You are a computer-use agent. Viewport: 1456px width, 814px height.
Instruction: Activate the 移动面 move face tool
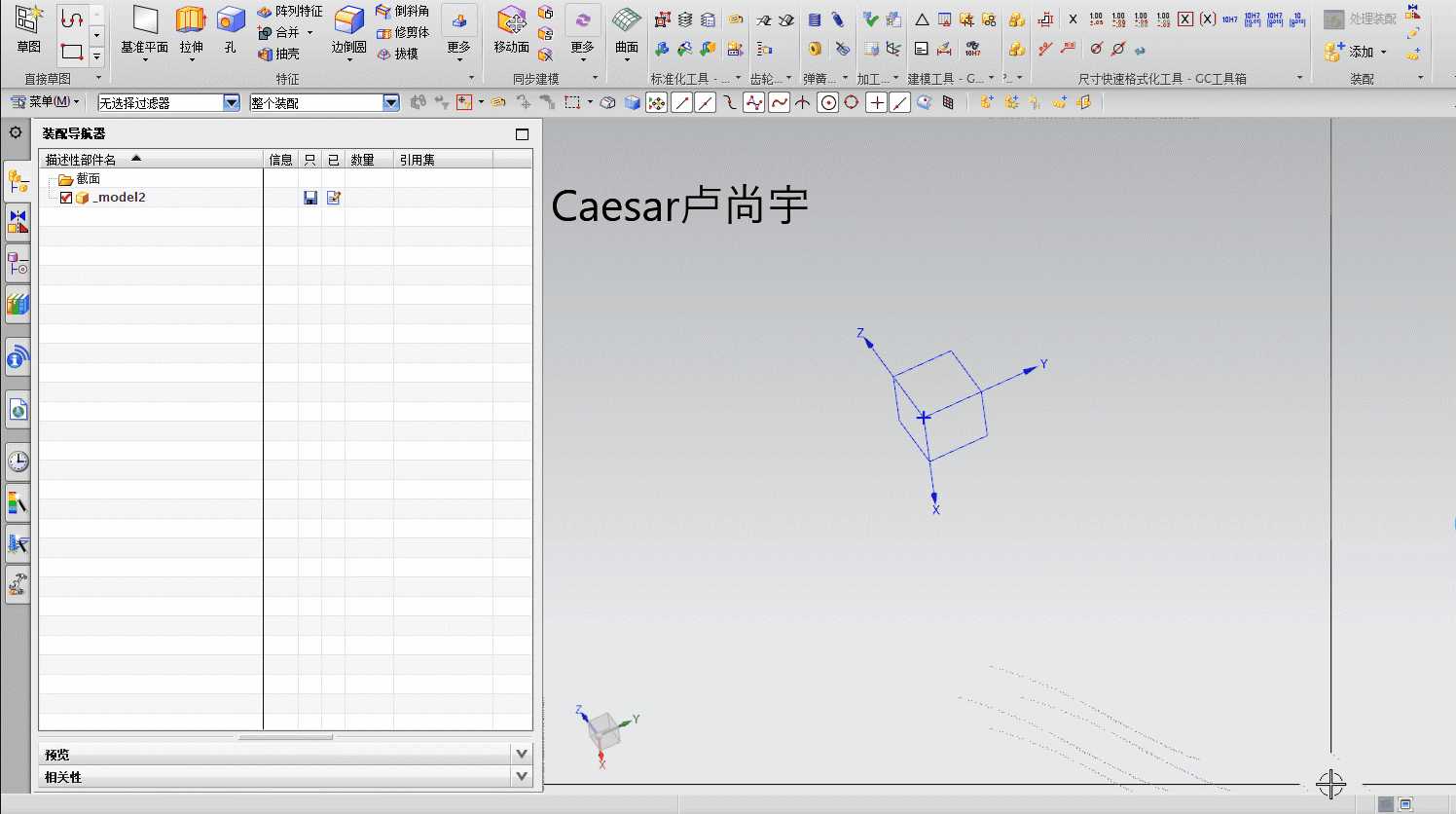click(x=511, y=29)
